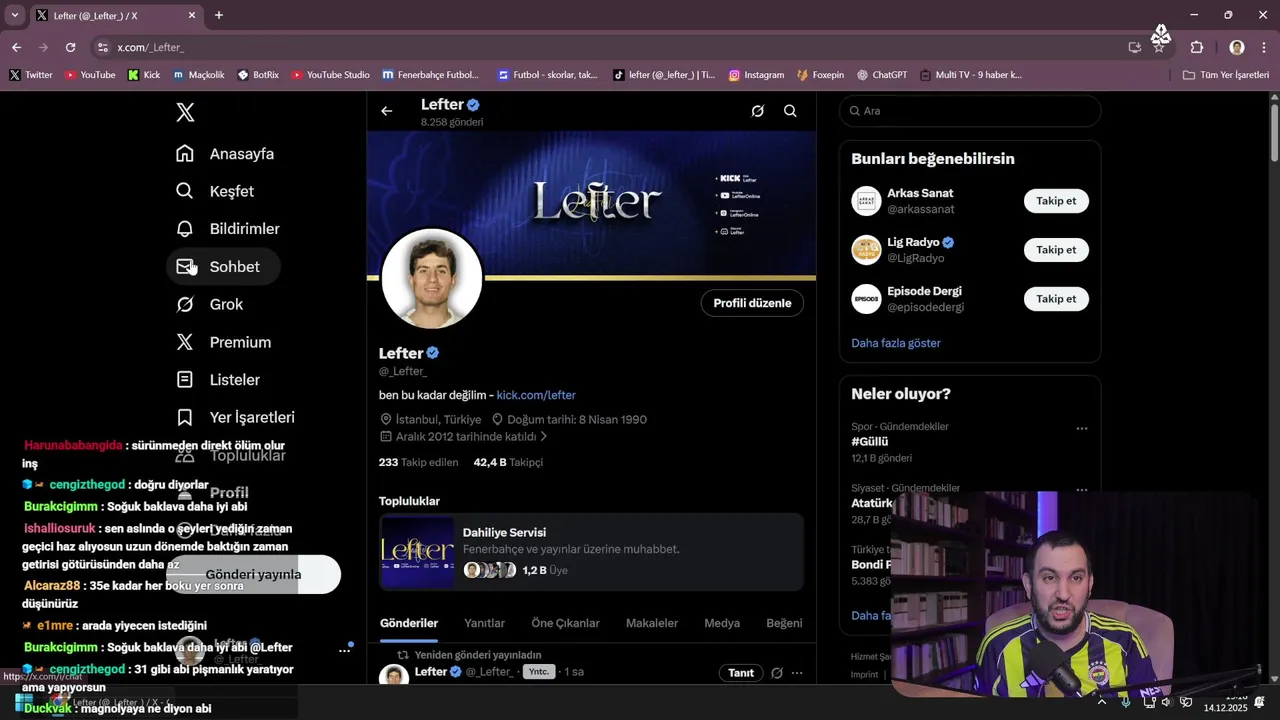The width and height of the screenshot is (1280, 720).
Task: Open kick.com/lefter bio link
Action: [x=536, y=395]
